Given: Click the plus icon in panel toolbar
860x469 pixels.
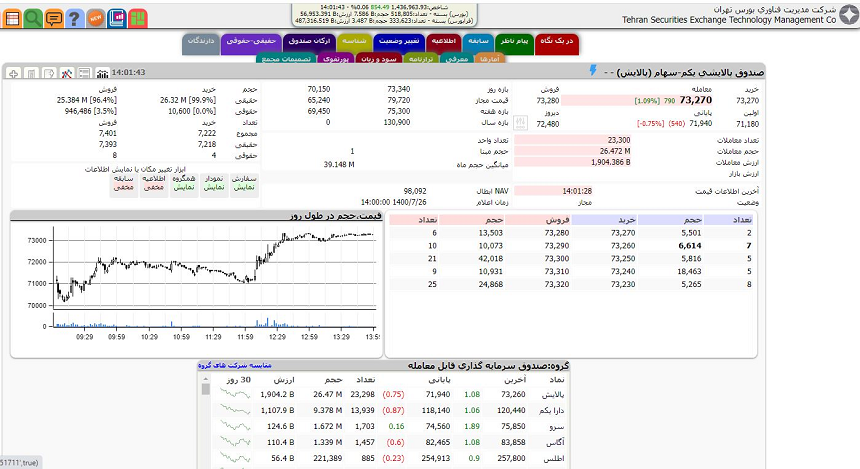Looking at the screenshot, I should [x=13, y=73].
